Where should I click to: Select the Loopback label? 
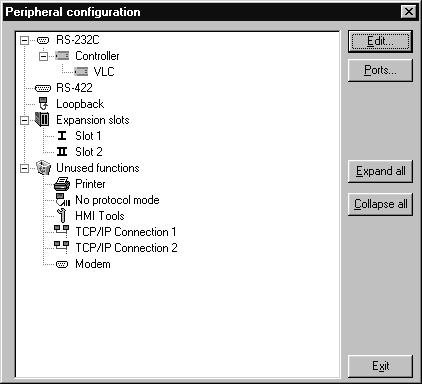tap(80, 104)
